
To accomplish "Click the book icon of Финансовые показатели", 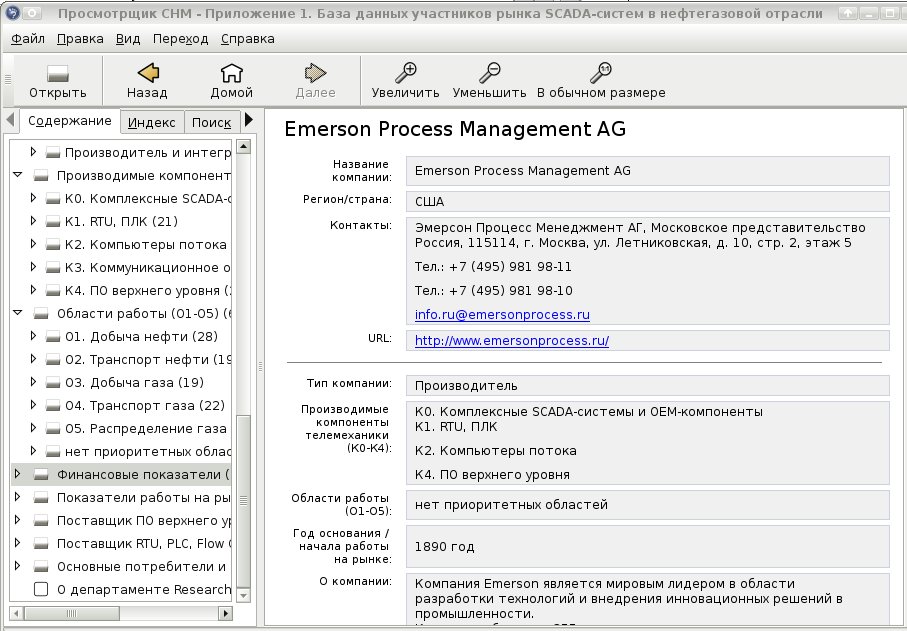I will tap(40, 475).
